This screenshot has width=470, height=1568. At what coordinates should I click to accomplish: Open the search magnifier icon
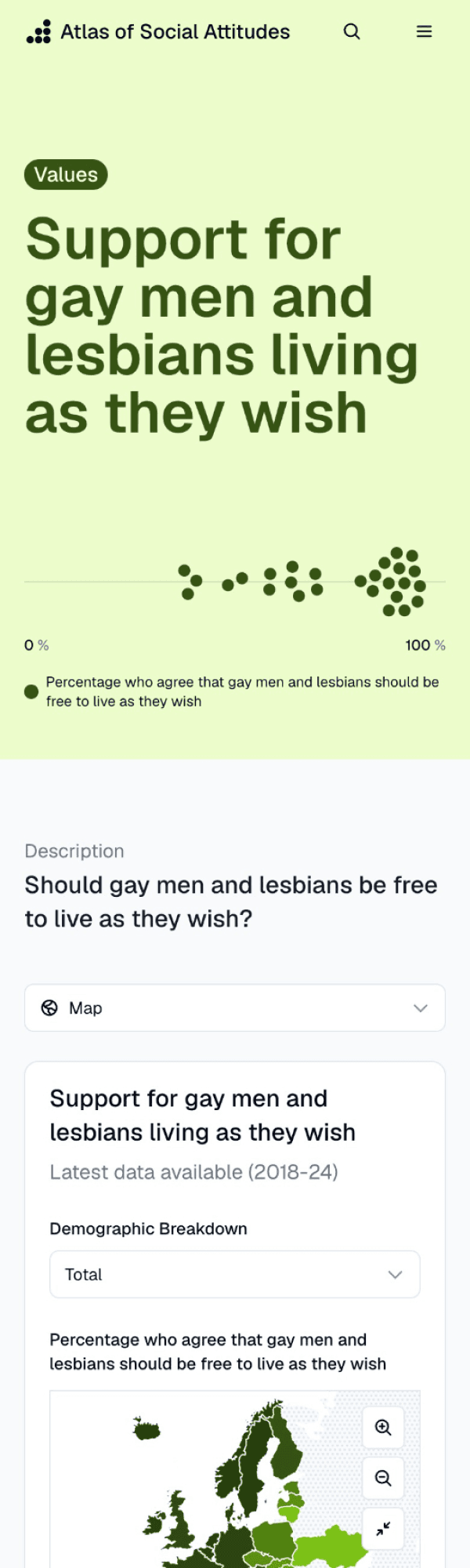pos(352,31)
